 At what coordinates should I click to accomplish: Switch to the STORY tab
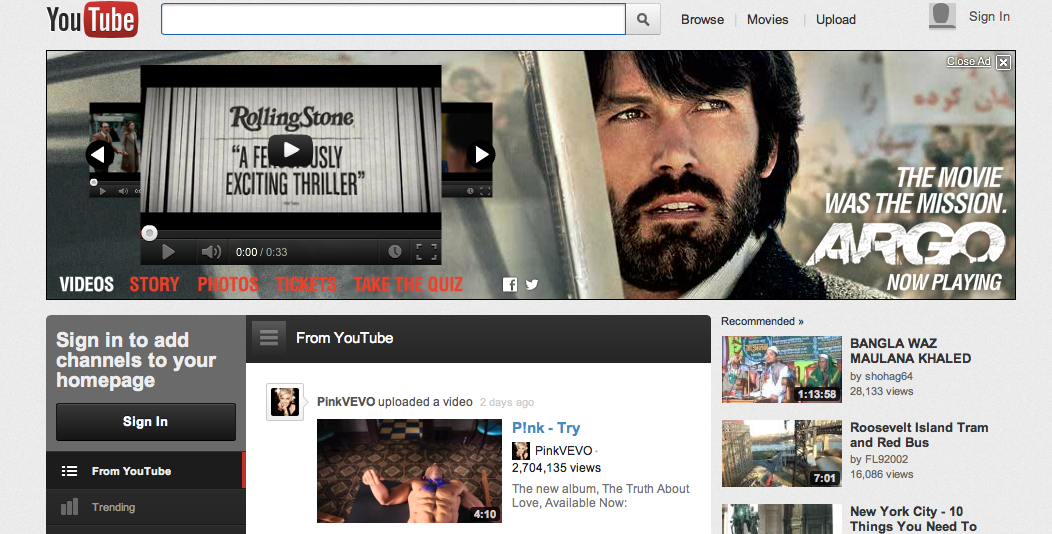[x=154, y=285]
